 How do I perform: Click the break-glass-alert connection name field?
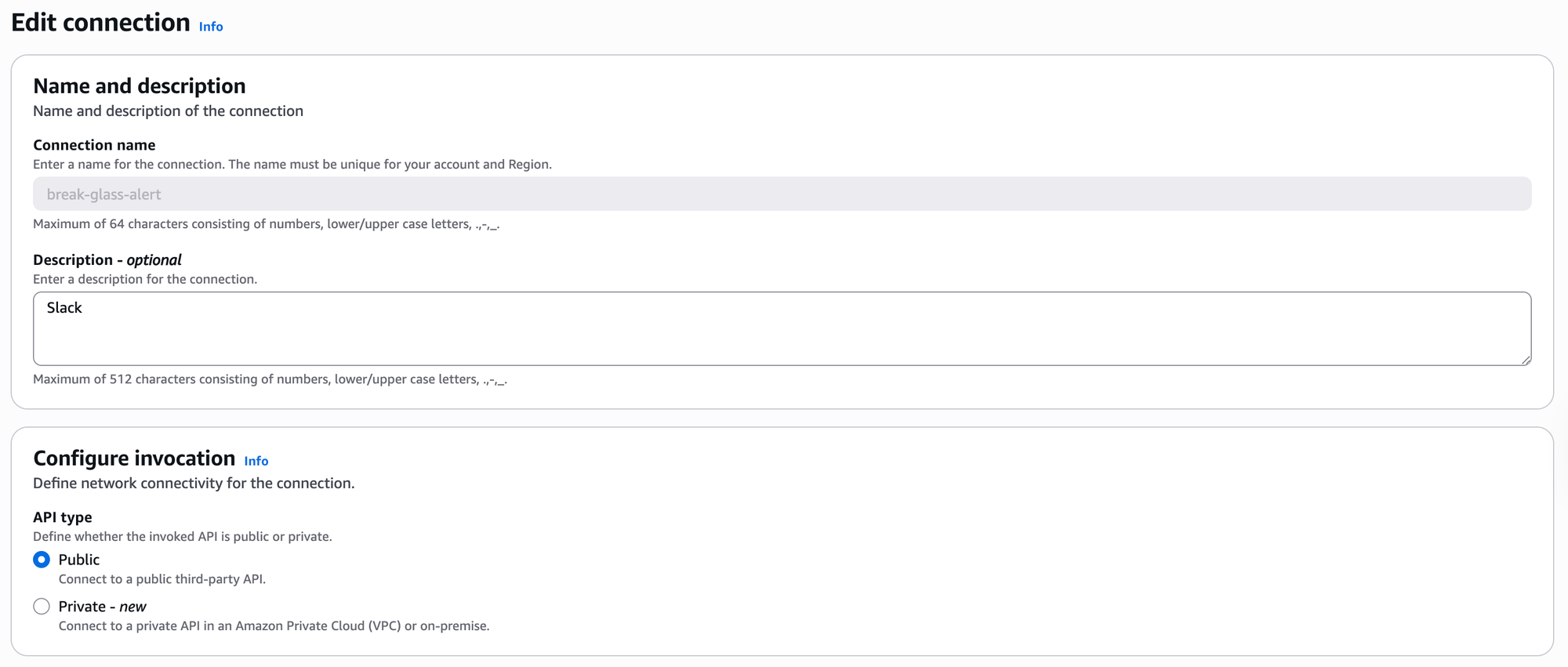[x=782, y=194]
